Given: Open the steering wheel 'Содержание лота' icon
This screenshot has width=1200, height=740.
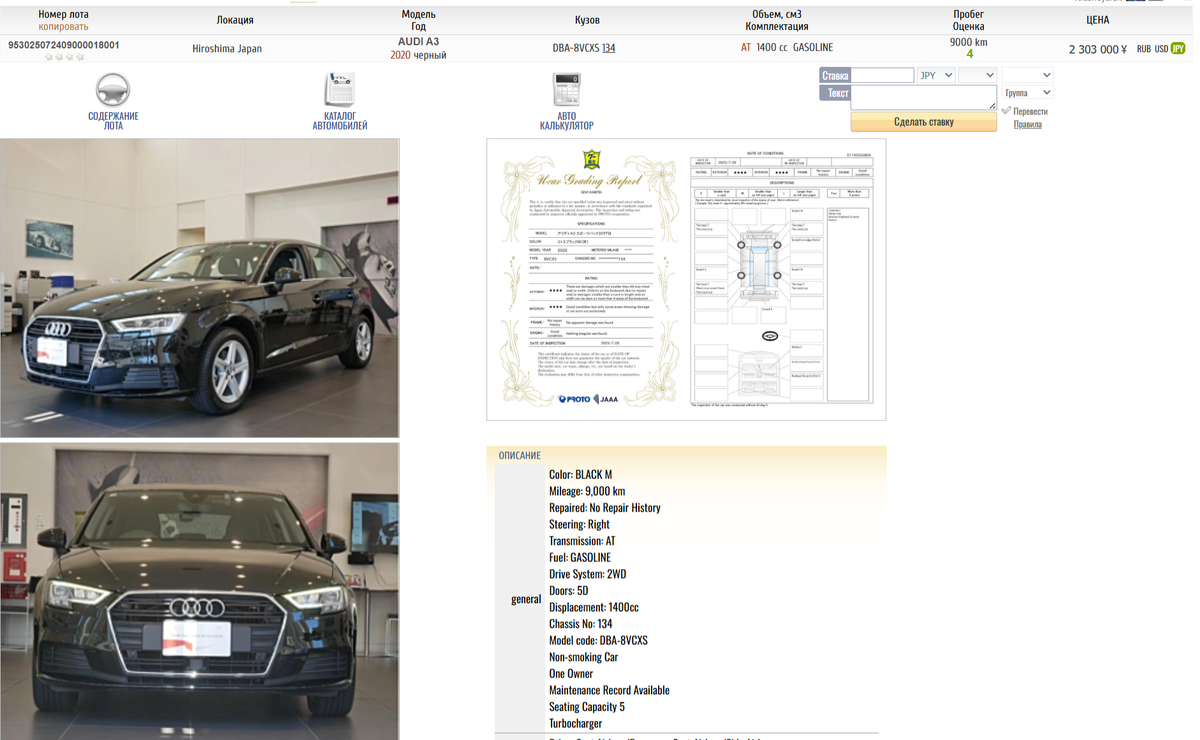Looking at the screenshot, I should (x=113, y=90).
